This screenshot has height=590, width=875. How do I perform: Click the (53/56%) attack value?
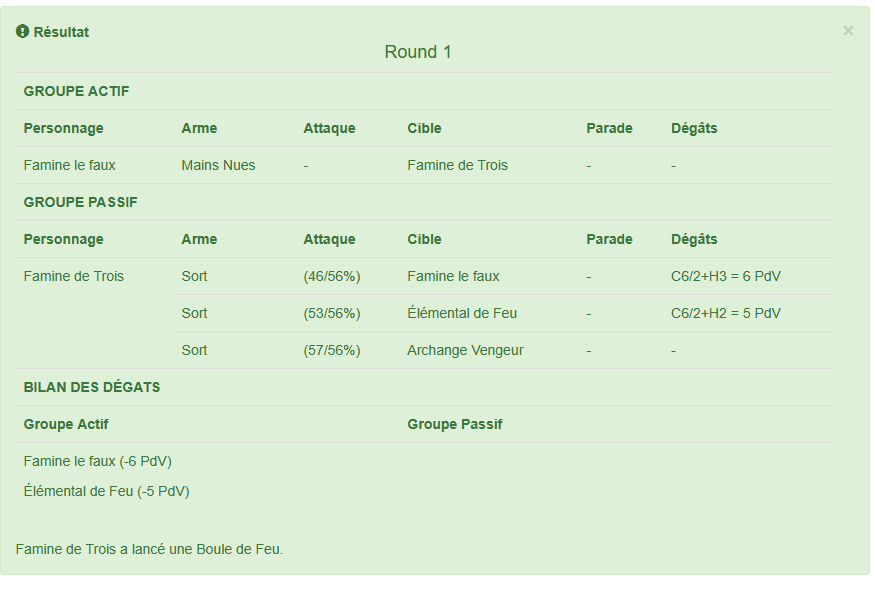click(x=332, y=313)
